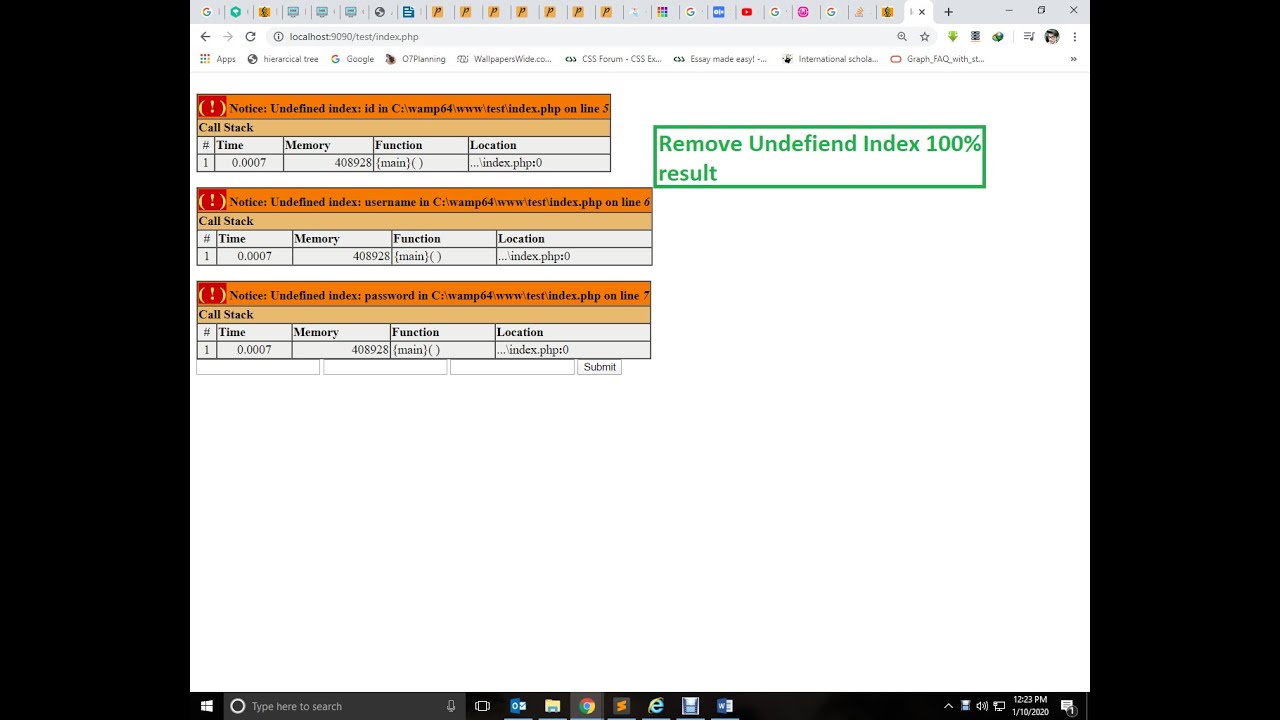Open File Explorer from the taskbar
The image size is (1280, 720).
[x=552, y=706]
